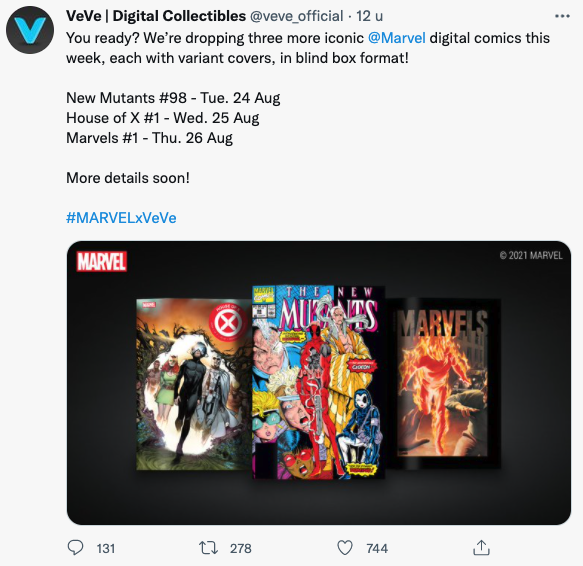
Task: Open the share tweet icon
Action: (x=481, y=548)
